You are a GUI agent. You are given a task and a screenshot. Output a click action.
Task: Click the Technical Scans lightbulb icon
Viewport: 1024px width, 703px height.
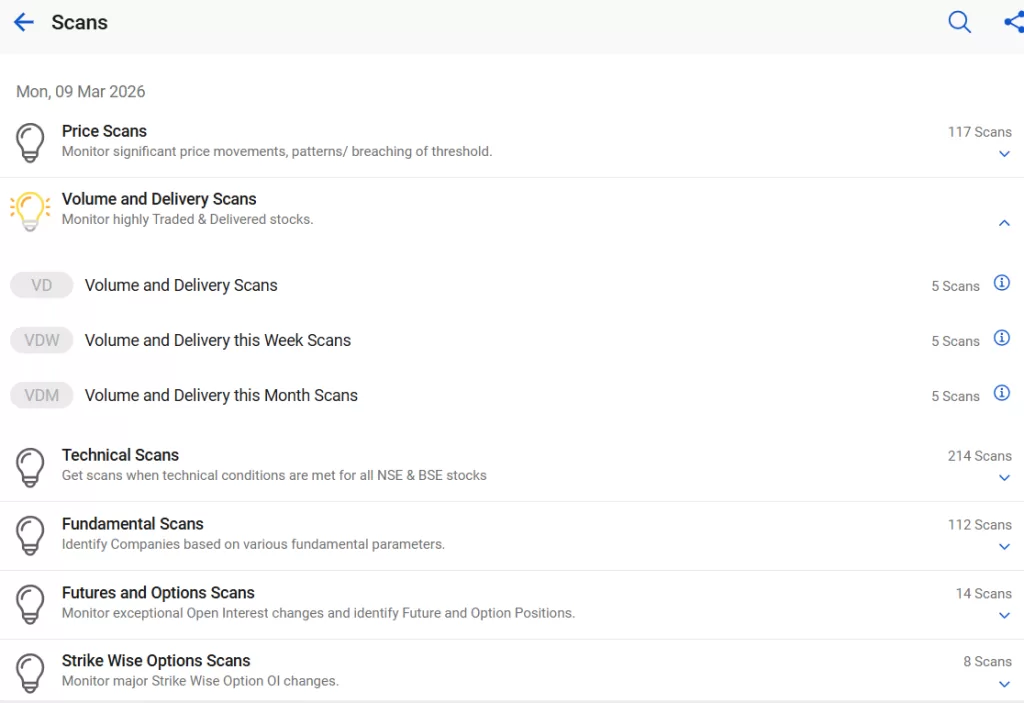[31, 466]
